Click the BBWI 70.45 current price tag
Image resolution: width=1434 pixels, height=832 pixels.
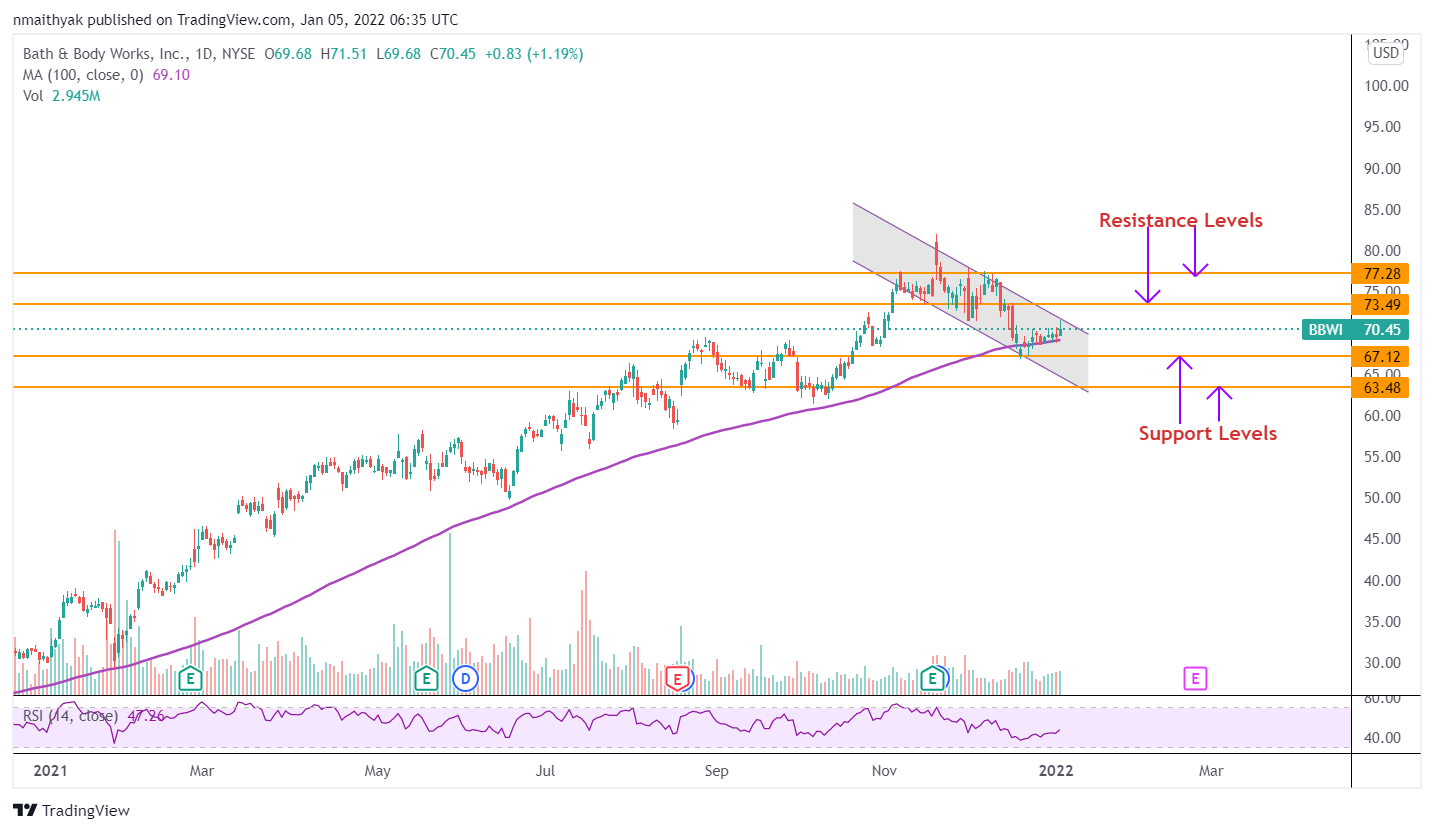1355,330
